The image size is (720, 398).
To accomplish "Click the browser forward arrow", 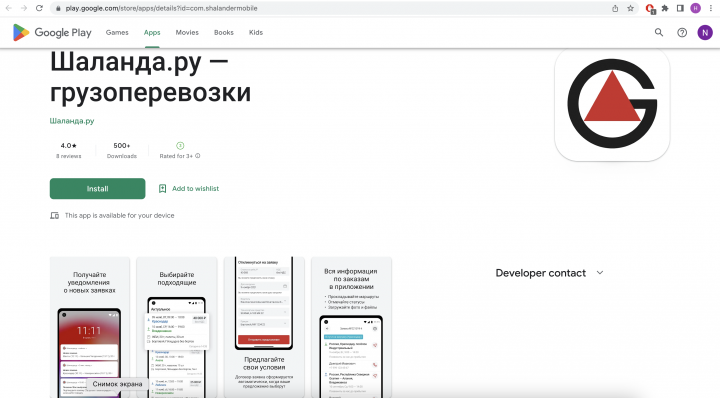I will coord(24,8).
